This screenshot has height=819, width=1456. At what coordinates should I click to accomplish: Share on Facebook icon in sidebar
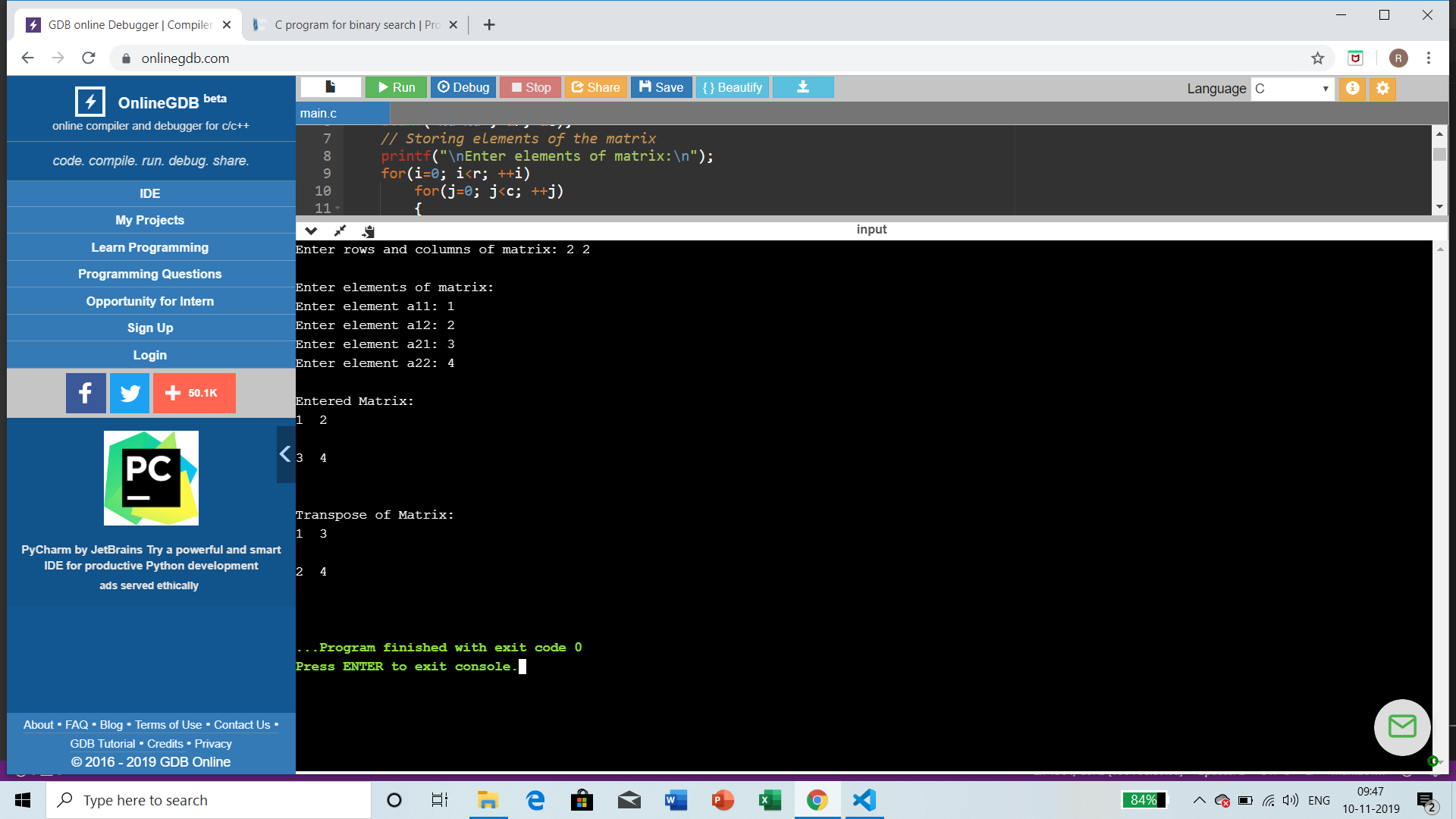coord(86,393)
